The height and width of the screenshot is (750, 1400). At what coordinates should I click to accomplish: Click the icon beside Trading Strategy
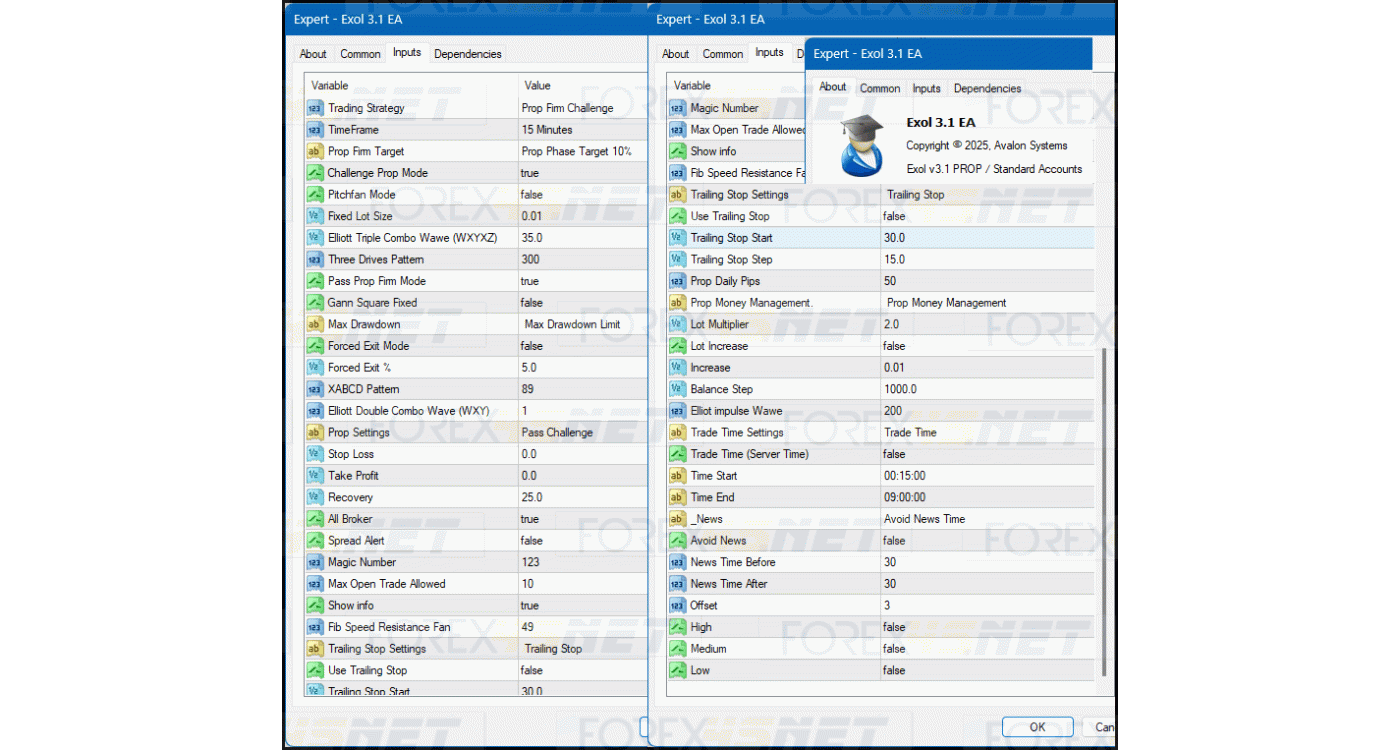coord(315,108)
